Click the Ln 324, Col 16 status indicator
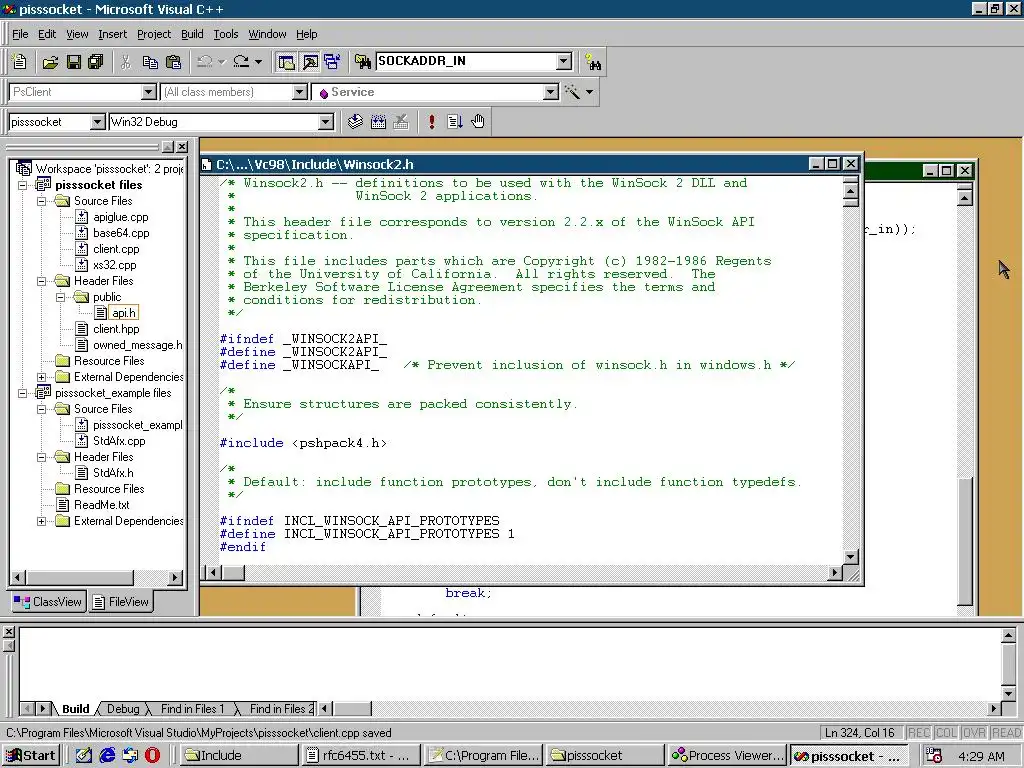The width and height of the screenshot is (1024, 768). click(860, 733)
